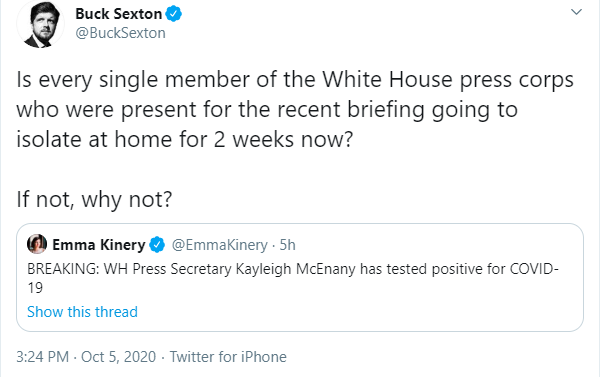
Task: Open the 'Twitter for iPhone' source link
Action: pyautogui.click(x=228, y=357)
